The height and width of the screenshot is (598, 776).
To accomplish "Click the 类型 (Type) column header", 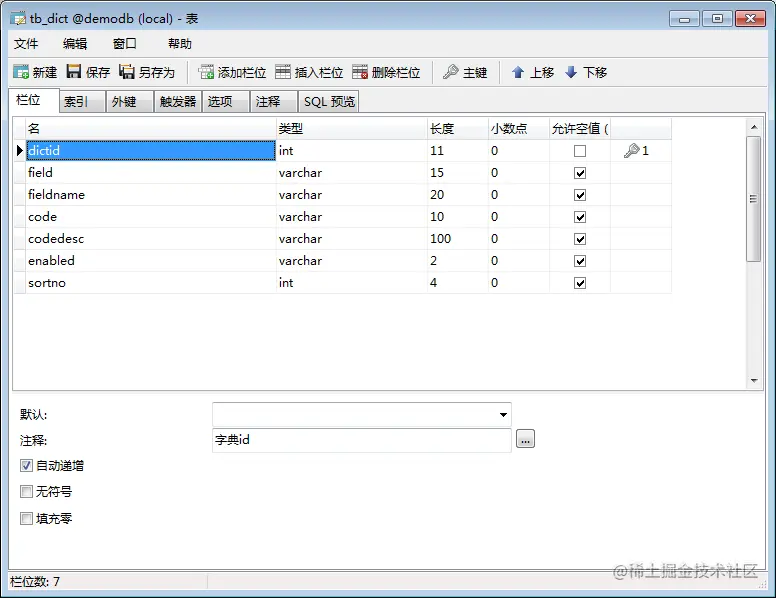I will [x=351, y=129].
